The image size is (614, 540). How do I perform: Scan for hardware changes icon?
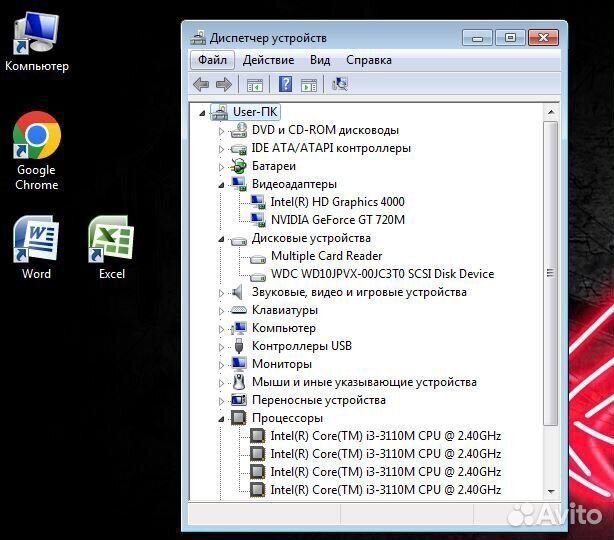click(340, 84)
